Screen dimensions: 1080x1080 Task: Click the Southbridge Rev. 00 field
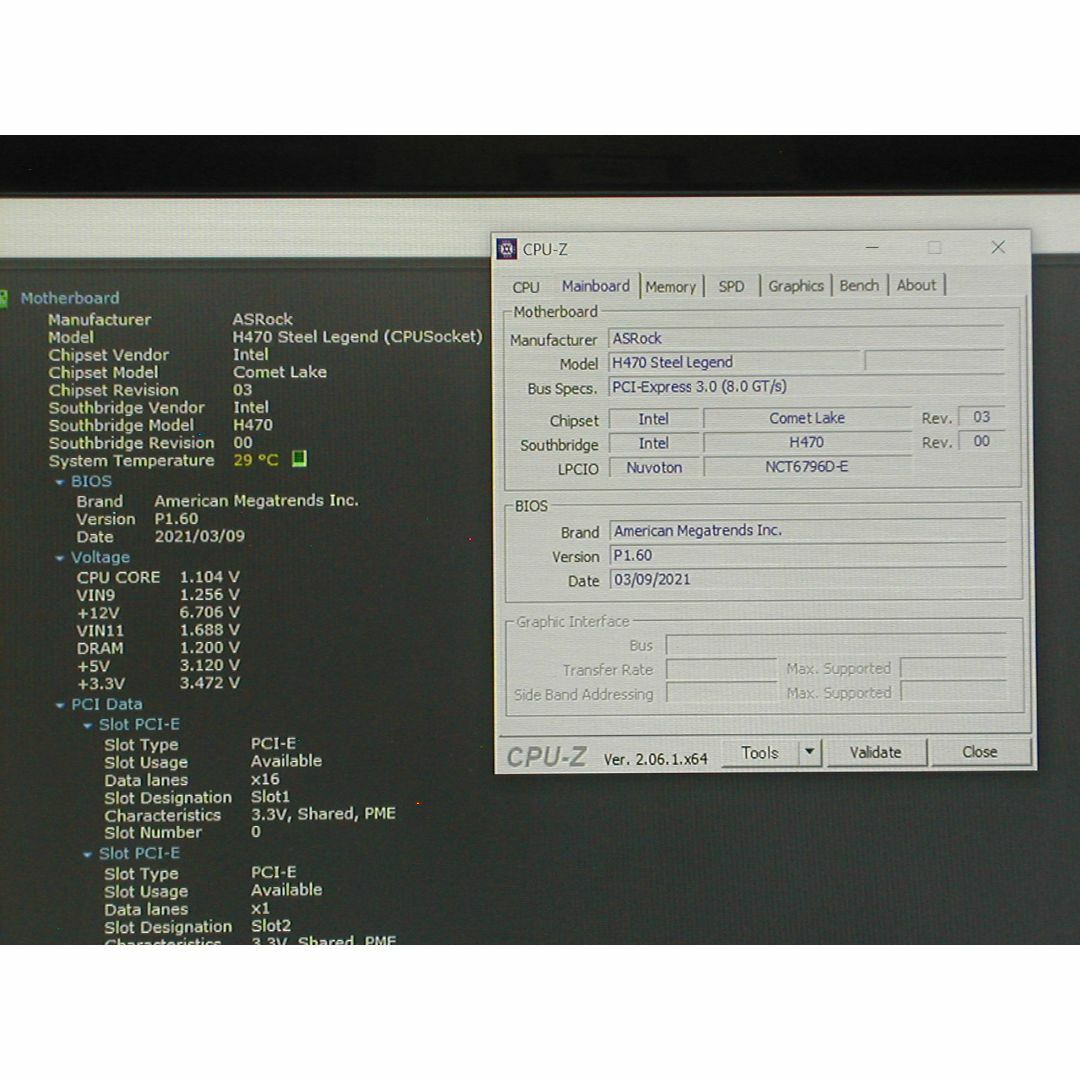pyautogui.click(x=981, y=441)
